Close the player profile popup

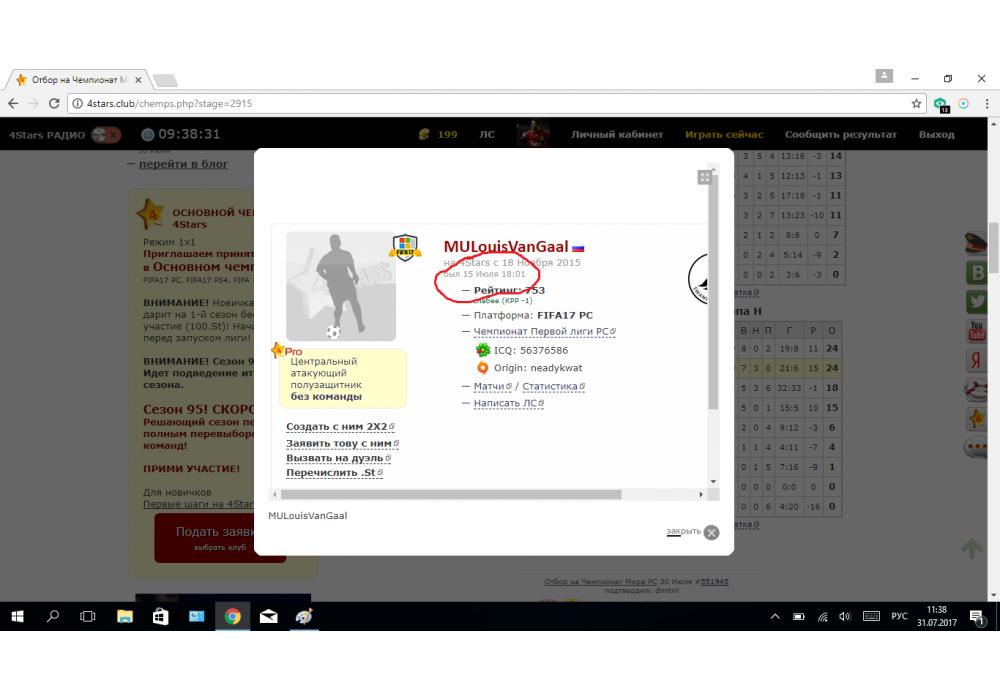(711, 532)
